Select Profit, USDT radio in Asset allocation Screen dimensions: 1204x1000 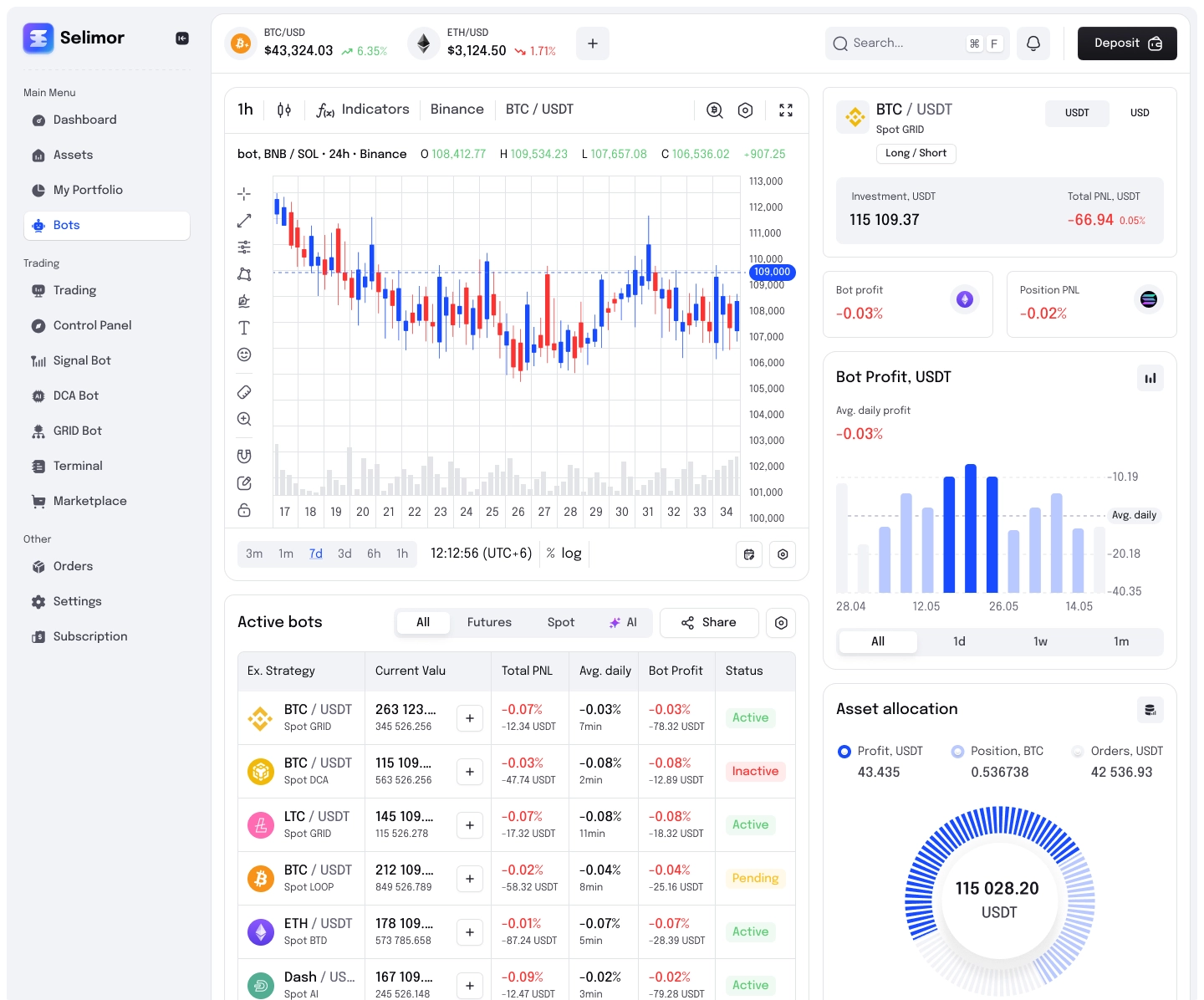tap(844, 752)
